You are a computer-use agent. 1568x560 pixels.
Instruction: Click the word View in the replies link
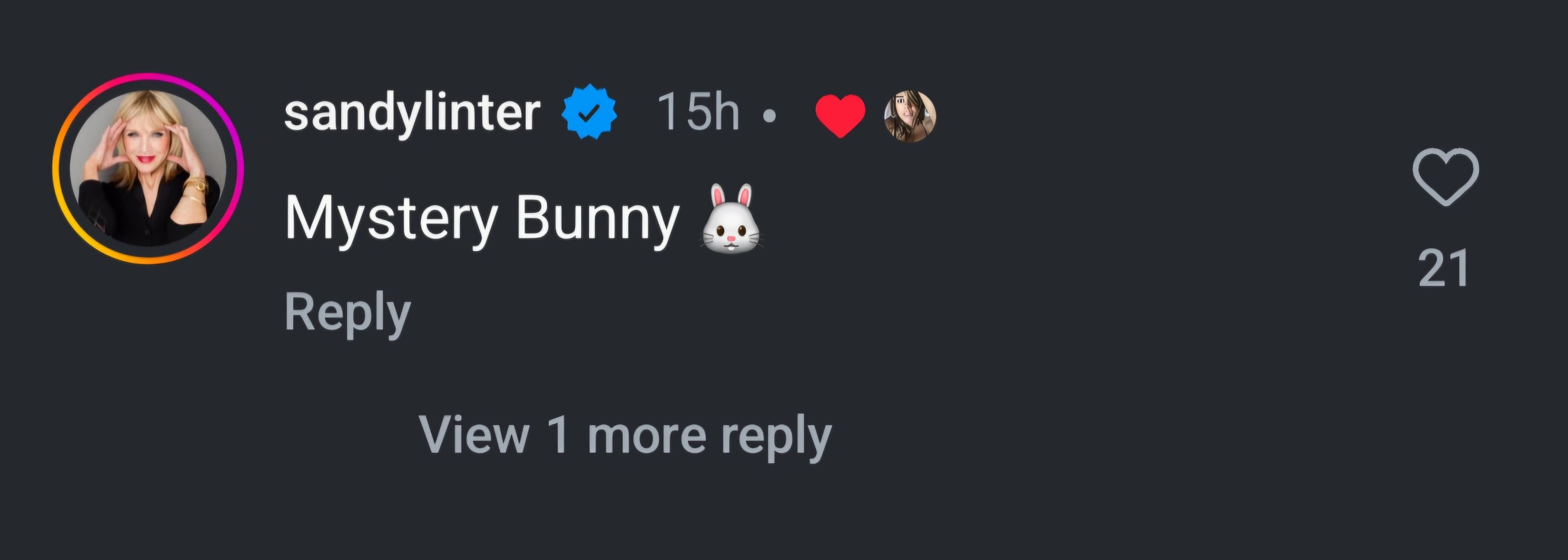coord(473,435)
